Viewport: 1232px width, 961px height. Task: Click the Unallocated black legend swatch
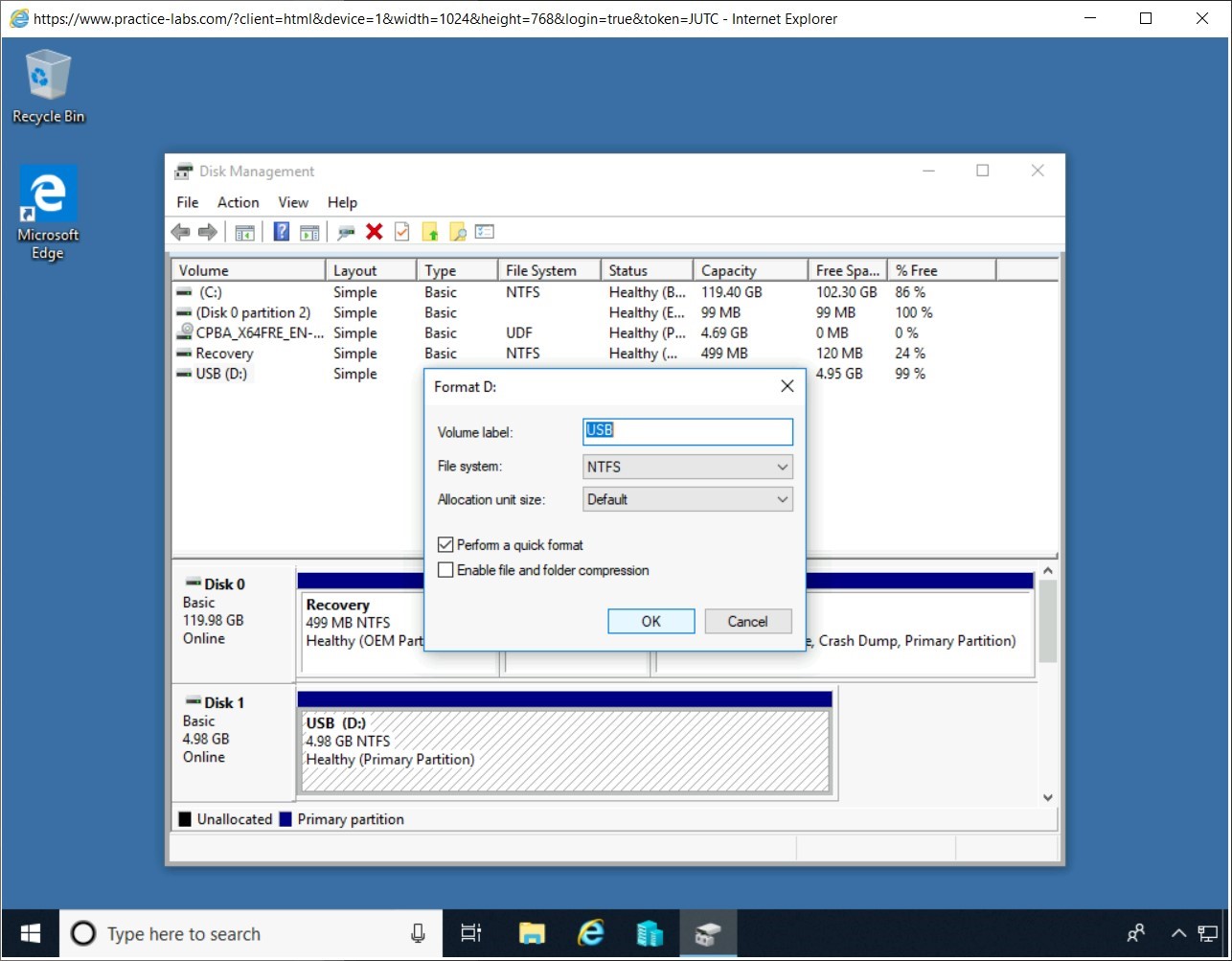[185, 819]
